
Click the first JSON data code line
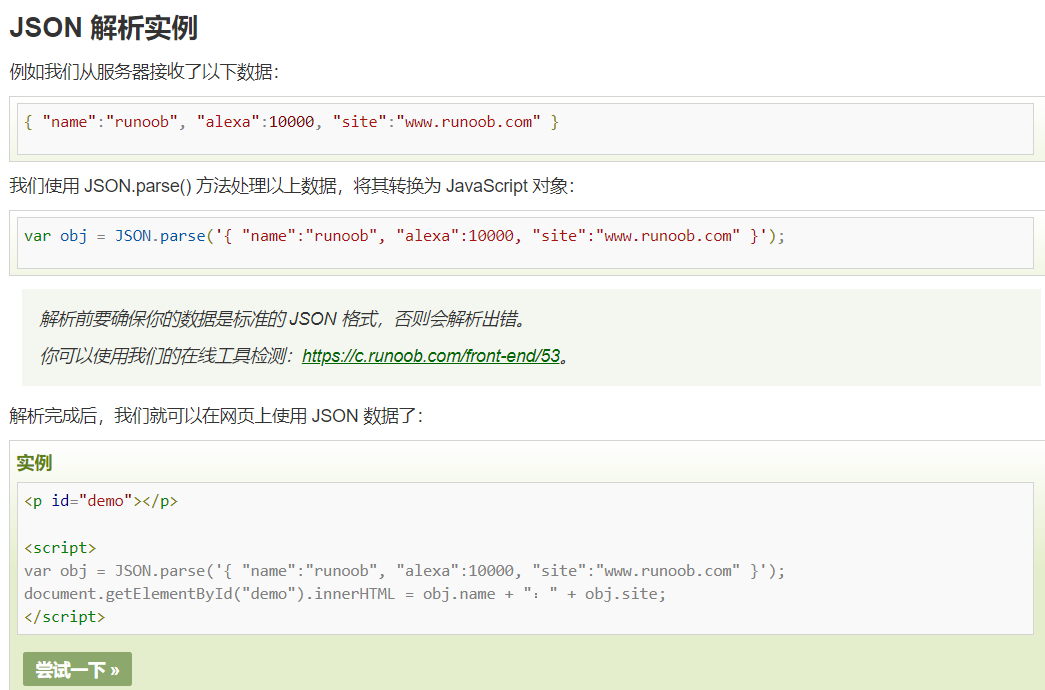coord(291,122)
